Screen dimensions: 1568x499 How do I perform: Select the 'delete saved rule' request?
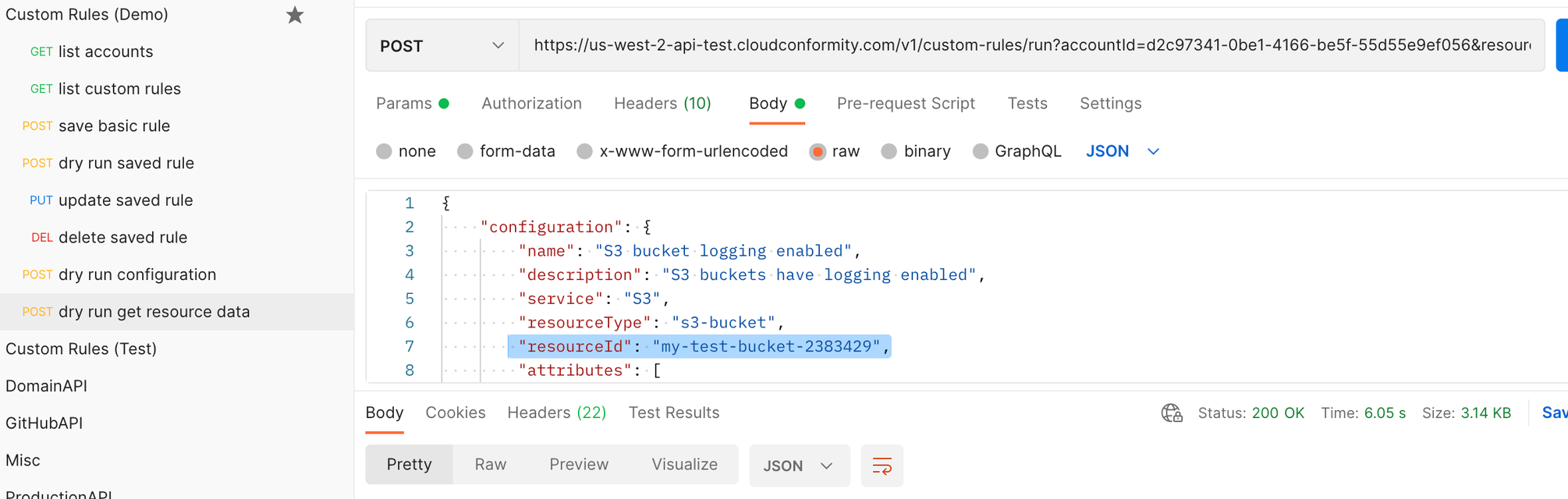click(x=122, y=238)
